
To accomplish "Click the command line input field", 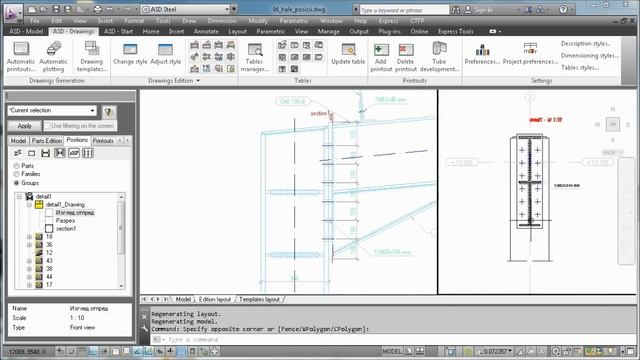I will [392, 340].
